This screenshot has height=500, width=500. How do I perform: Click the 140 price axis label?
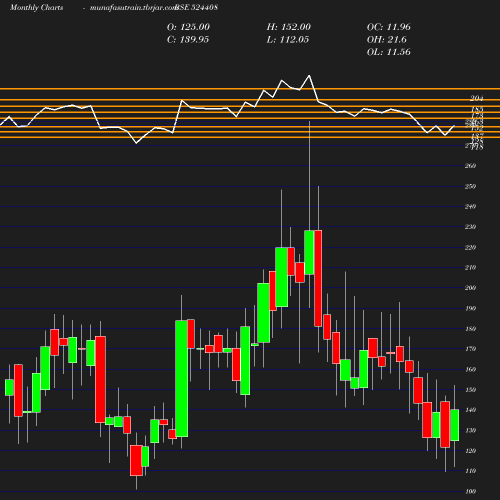(470, 410)
